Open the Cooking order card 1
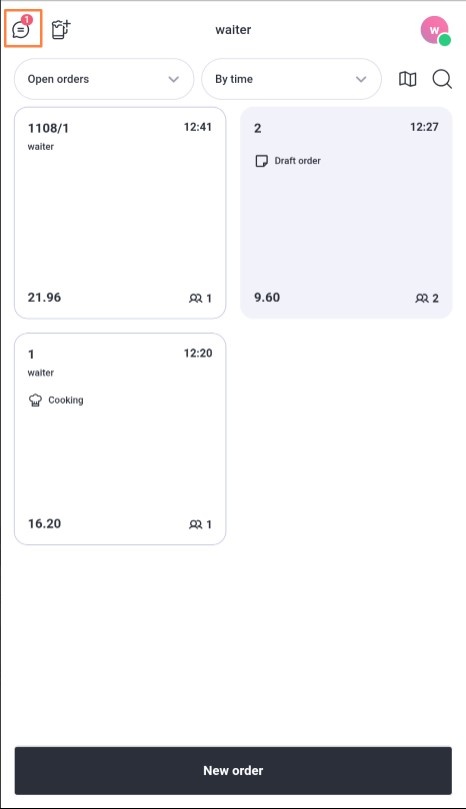 [x=120, y=439]
